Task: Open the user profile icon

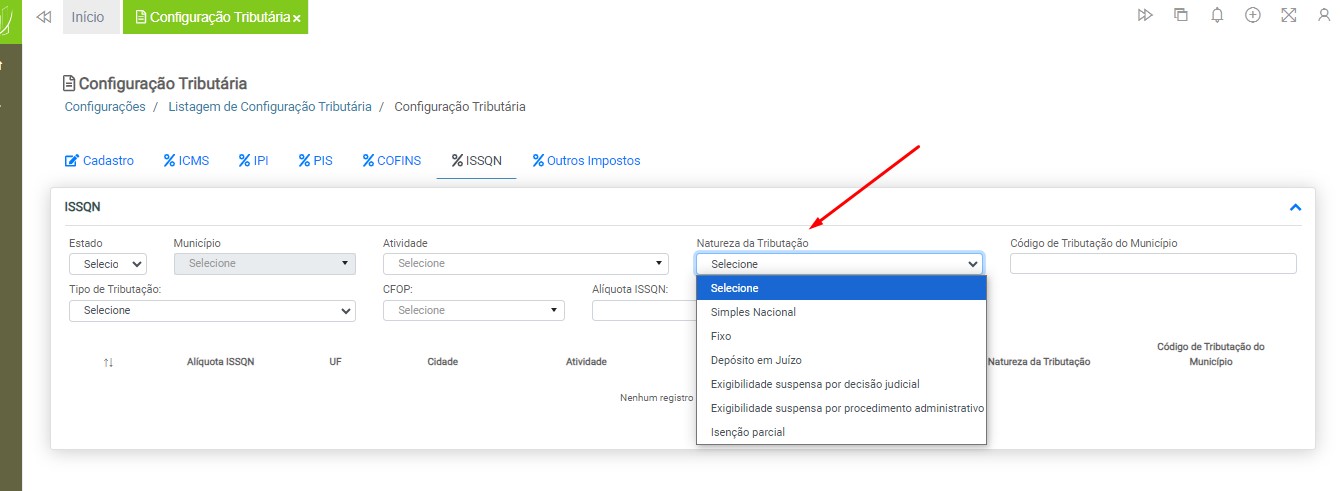Action: click(1324, 15)
